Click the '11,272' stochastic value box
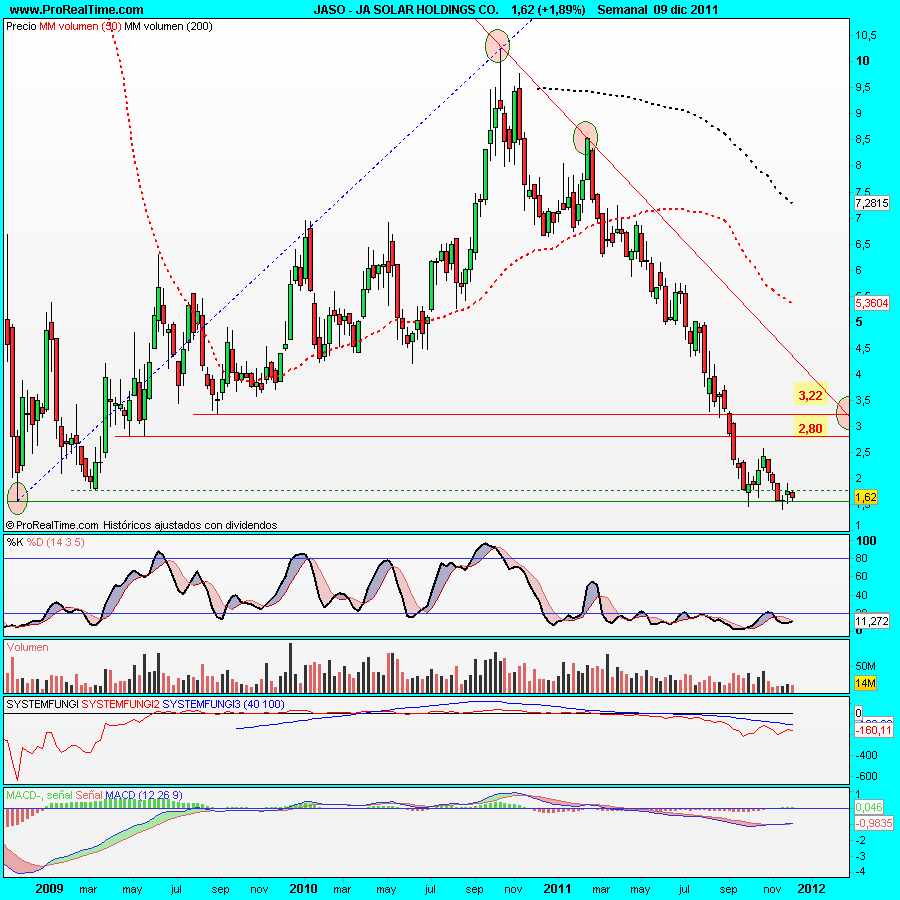 [x=871, y=621]
